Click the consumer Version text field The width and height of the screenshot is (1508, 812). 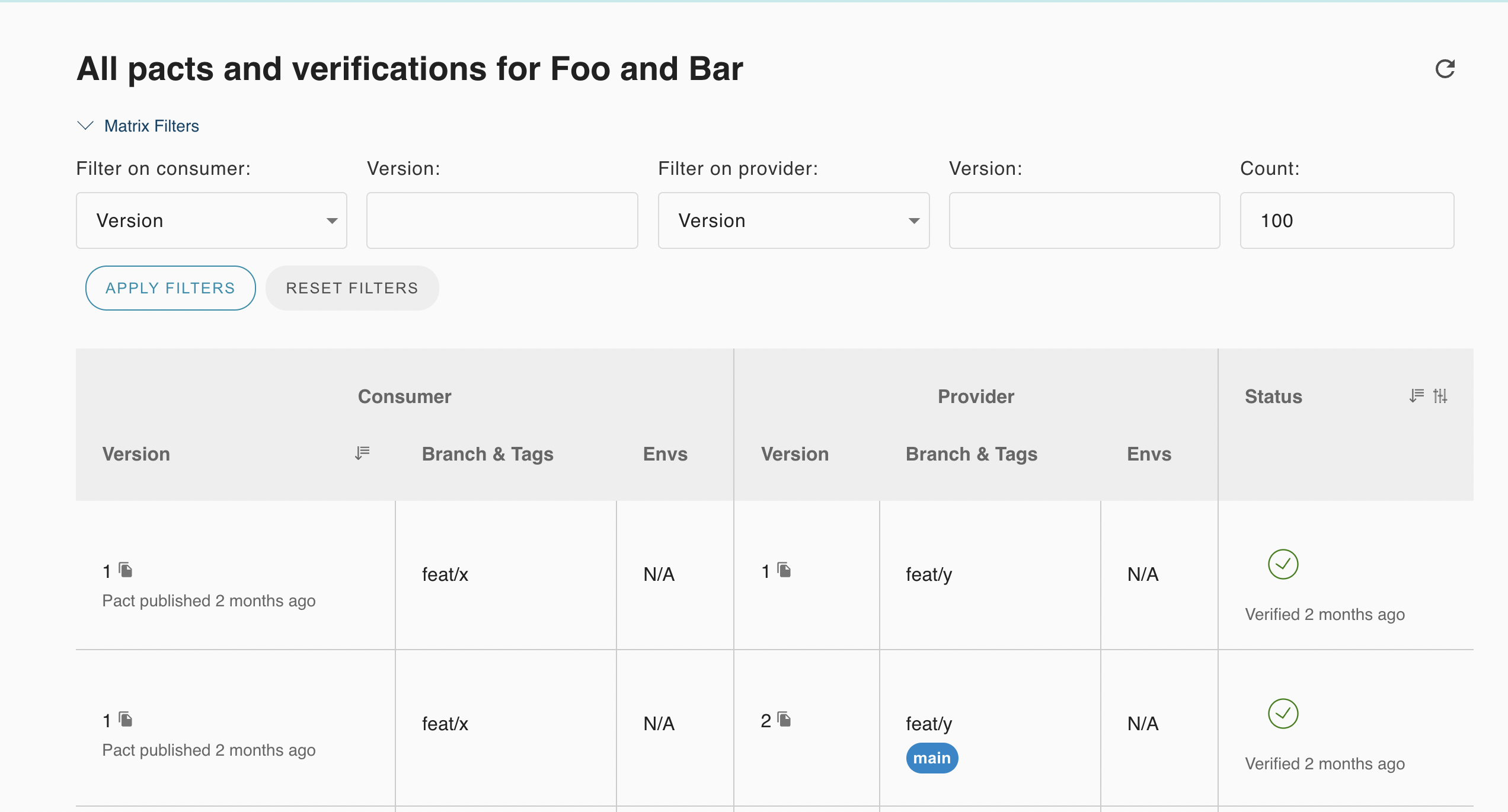pos(502,220)
